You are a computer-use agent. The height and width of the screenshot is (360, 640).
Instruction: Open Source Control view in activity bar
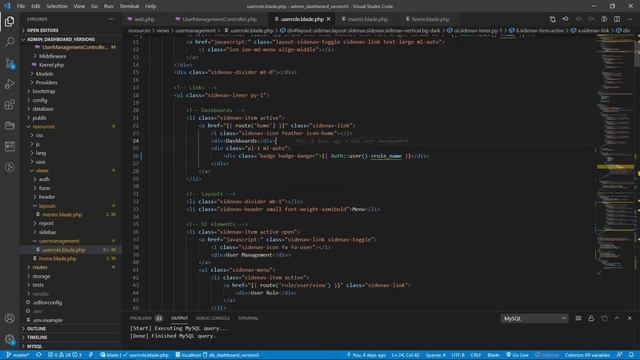(10, 63)
